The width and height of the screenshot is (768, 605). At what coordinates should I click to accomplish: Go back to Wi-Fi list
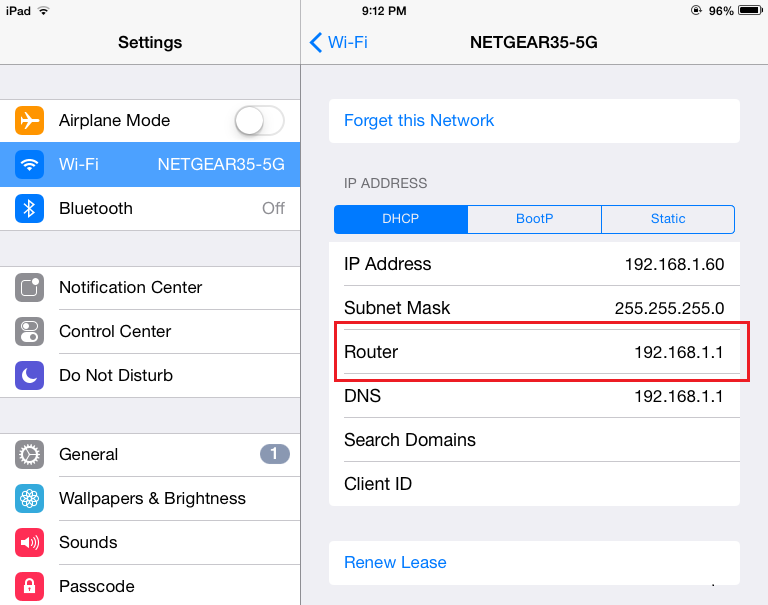click(x=339, y=42)
